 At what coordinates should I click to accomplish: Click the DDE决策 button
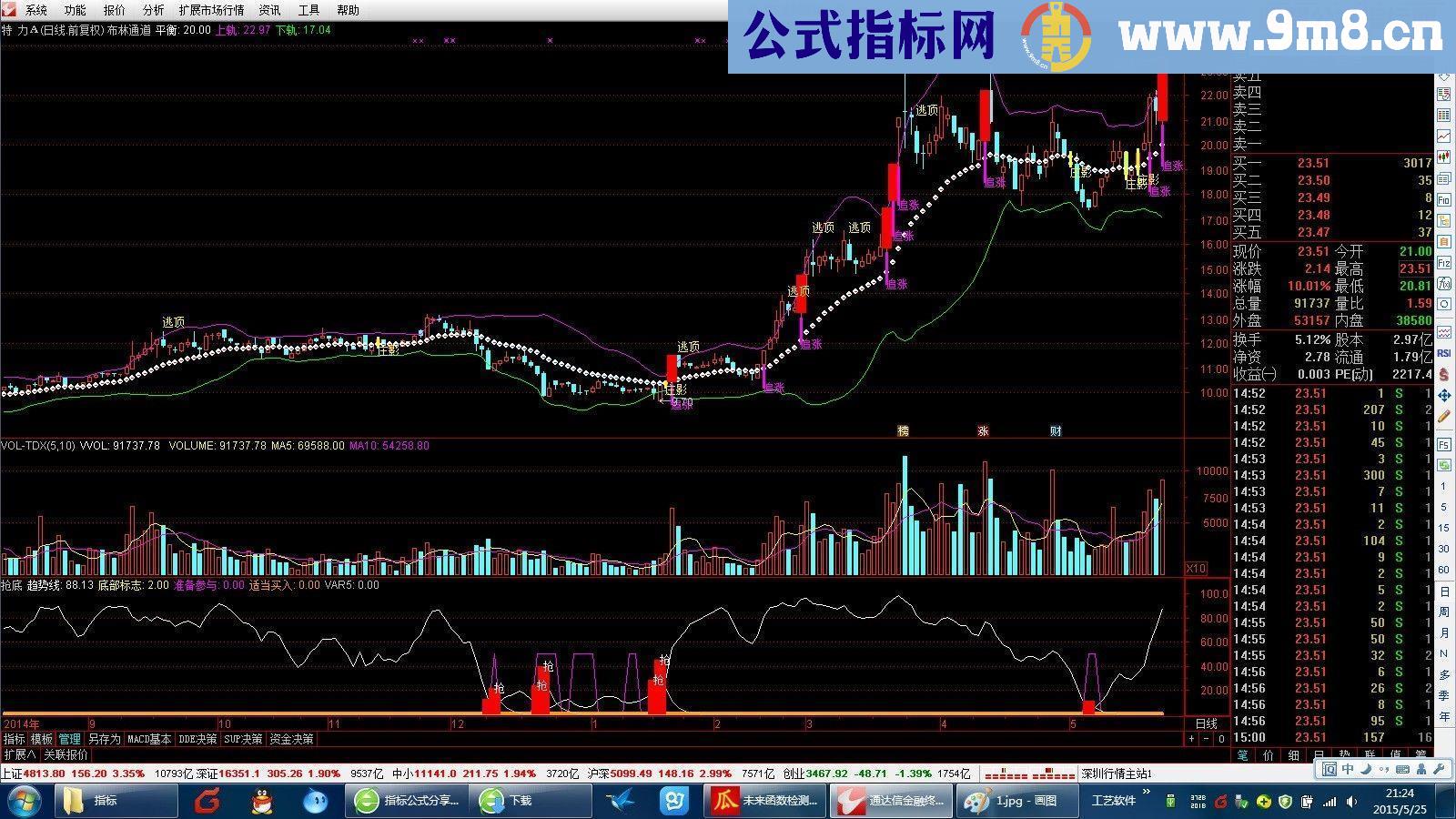pyautogui.click(x=198, y=739)
